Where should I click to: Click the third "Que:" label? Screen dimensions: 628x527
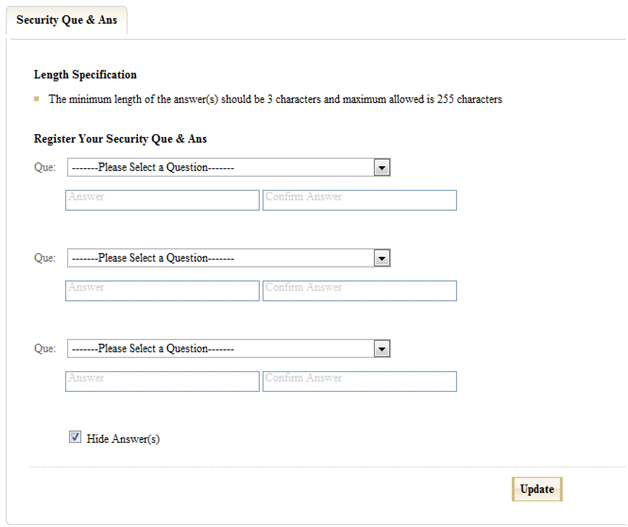[x=45, y=349]
